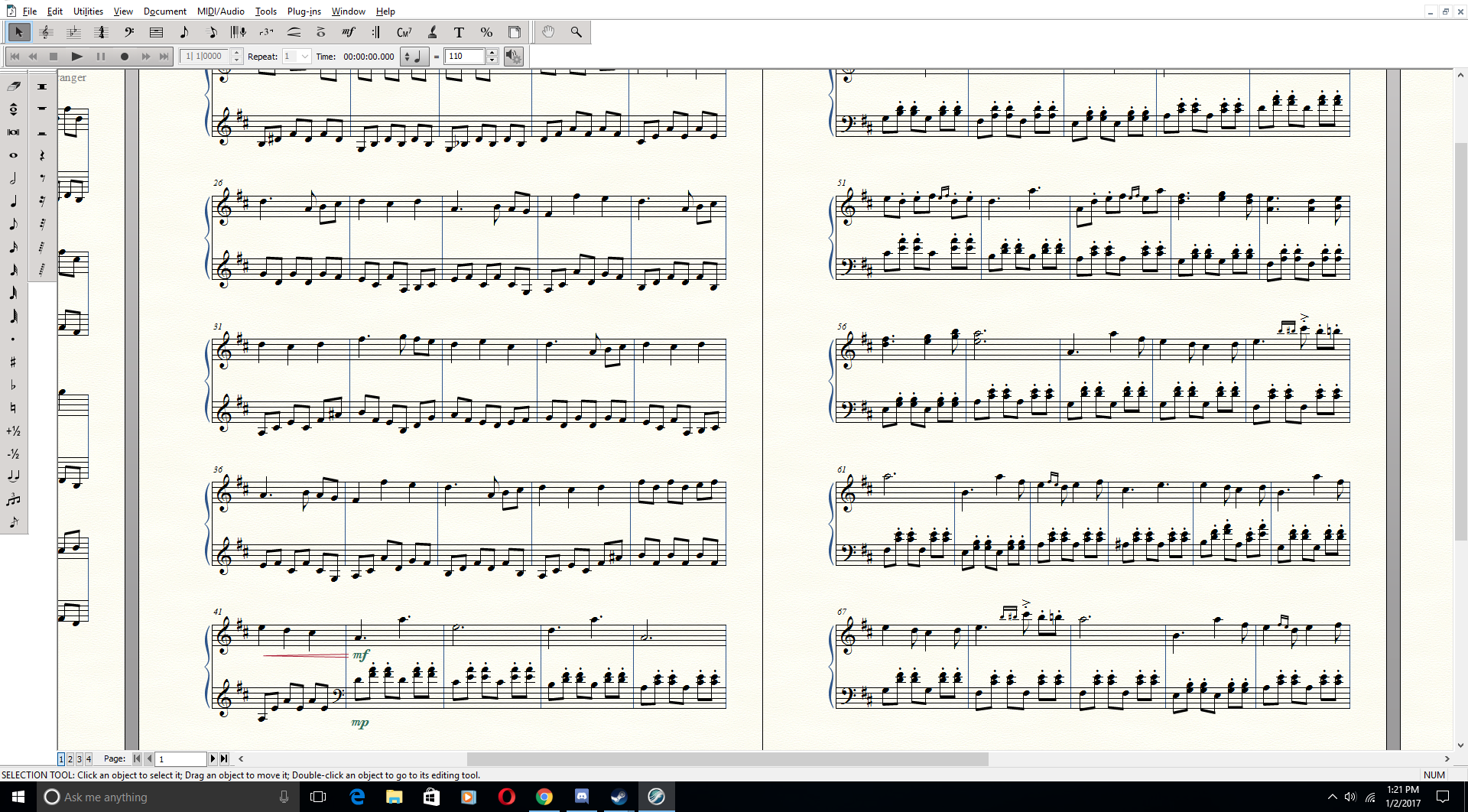Select the quarter note duration in palette

(x=14, y=201)
